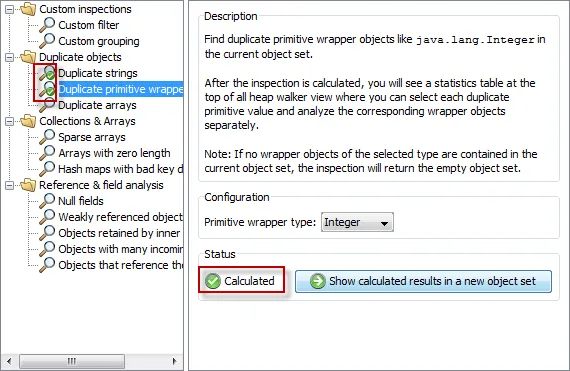Collapse the Reference & field analysis node
570x371 pixels.
click(9, 185)
